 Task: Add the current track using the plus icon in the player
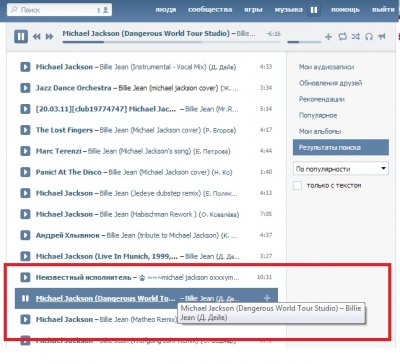pyautogui.click(x=328, y=36)
